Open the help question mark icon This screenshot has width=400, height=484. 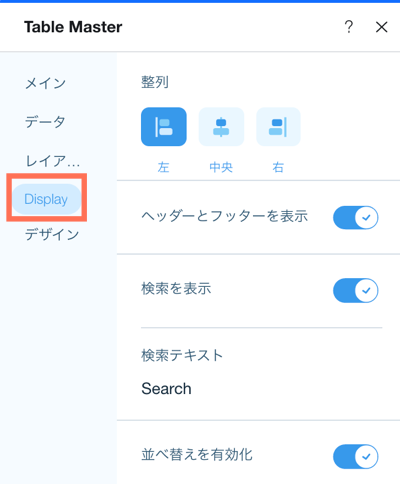[349, 27]
